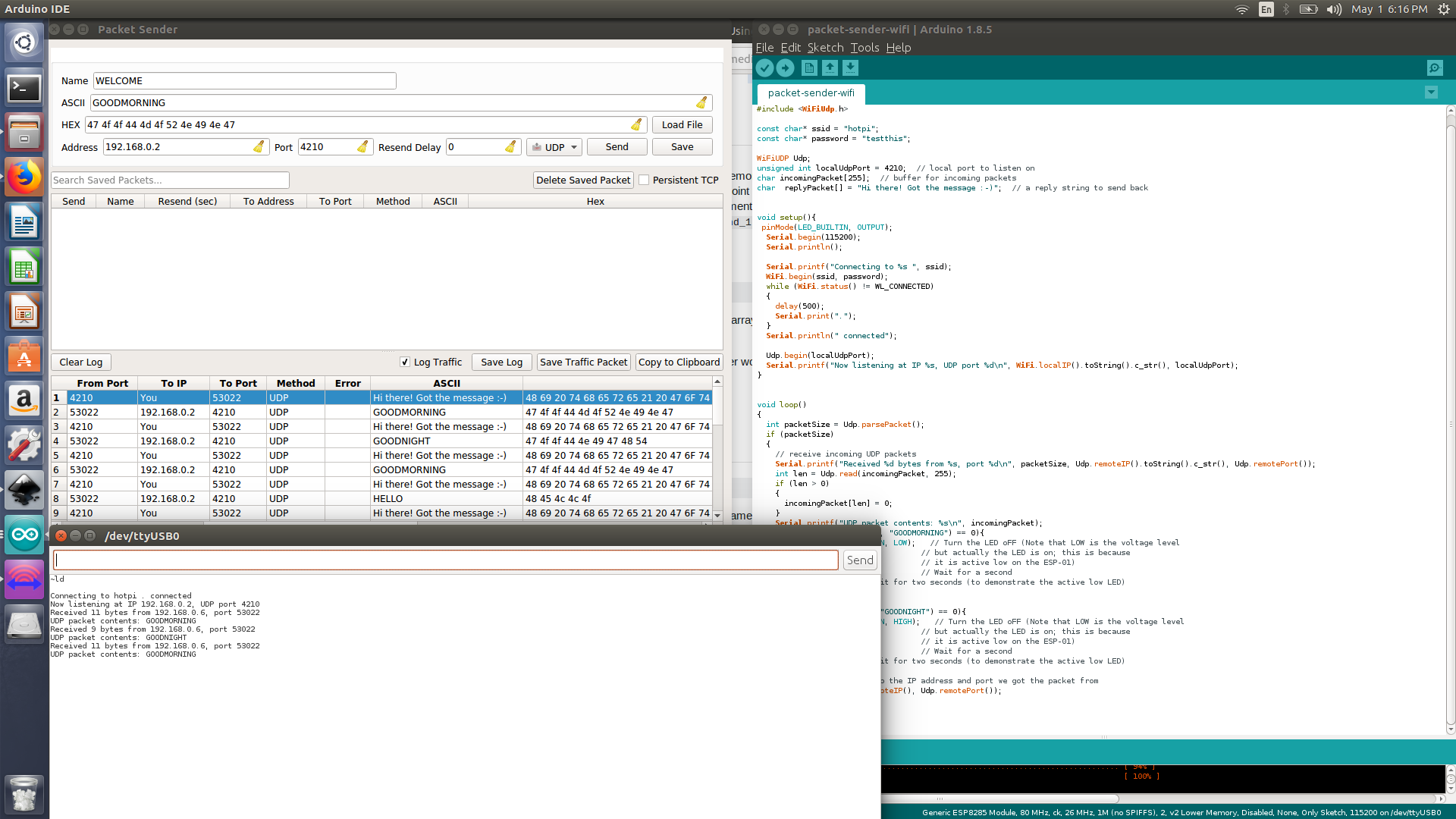The height and width of the screenshot is (819, 1456).
Task: Click the battery indicator icon
Action: [1308, 9]
